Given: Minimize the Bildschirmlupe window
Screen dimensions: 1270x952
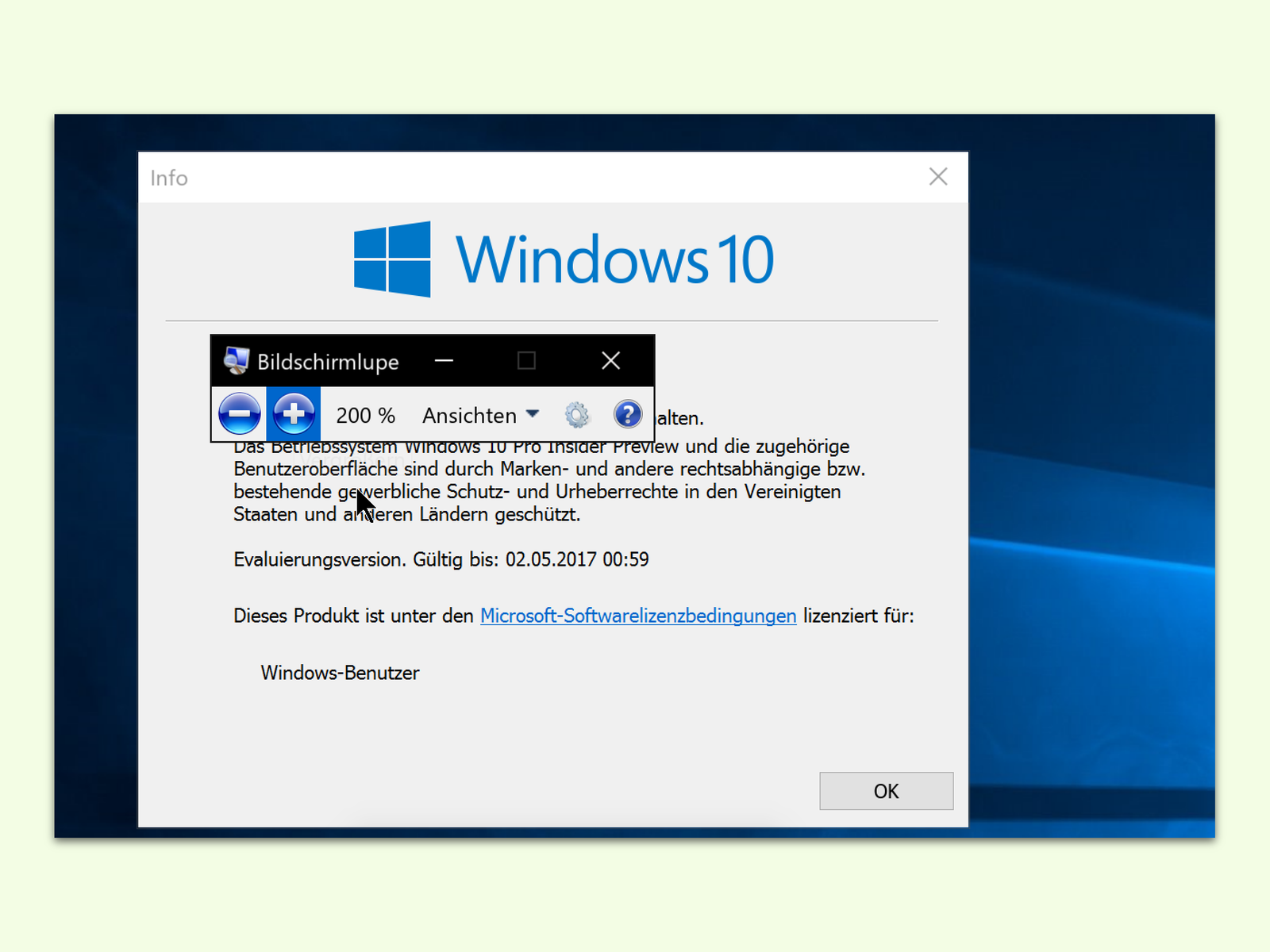Looking at the screenshot, I should pos(444,361).
